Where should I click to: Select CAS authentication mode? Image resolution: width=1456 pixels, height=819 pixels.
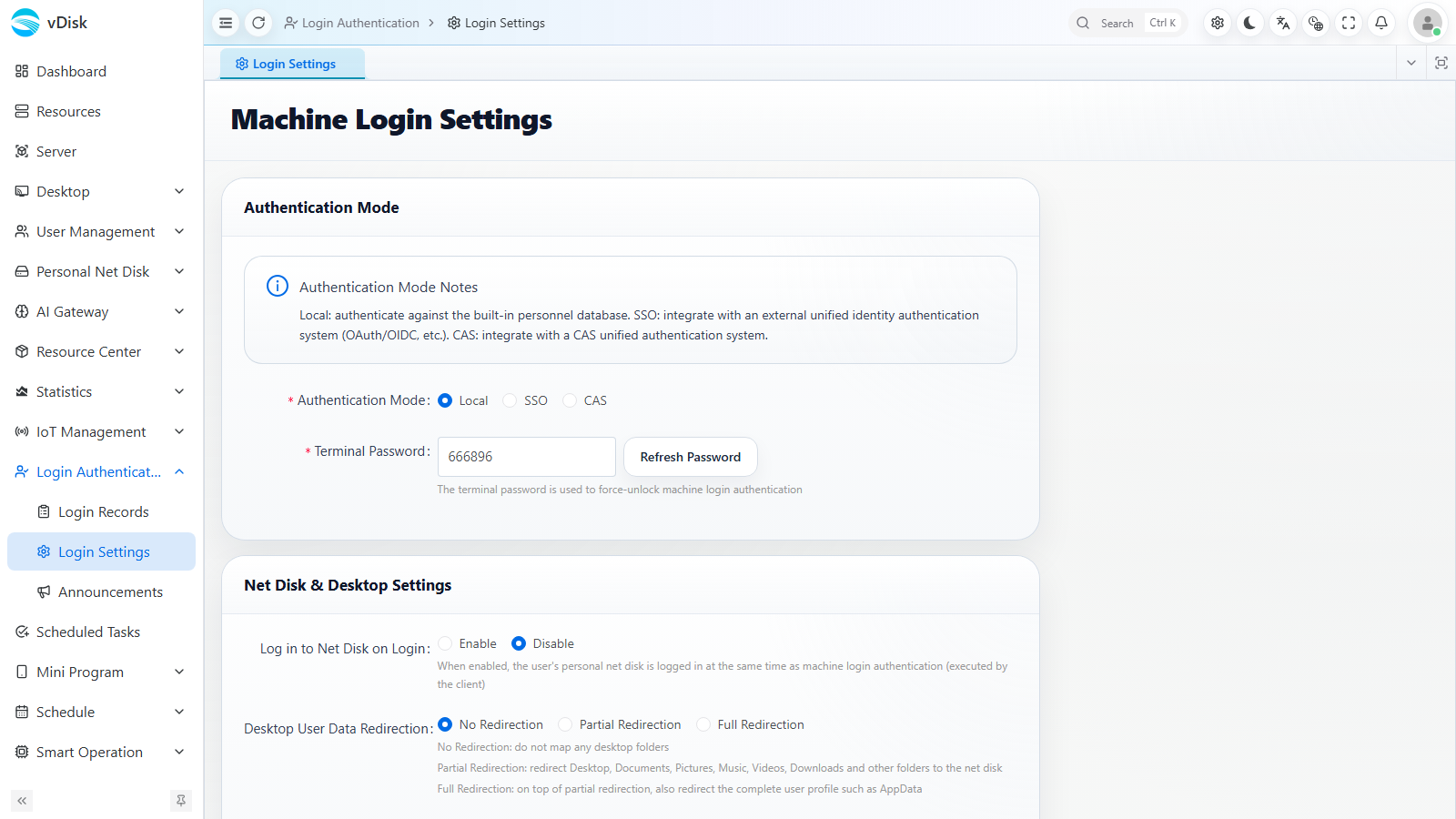tap(585, 400)
